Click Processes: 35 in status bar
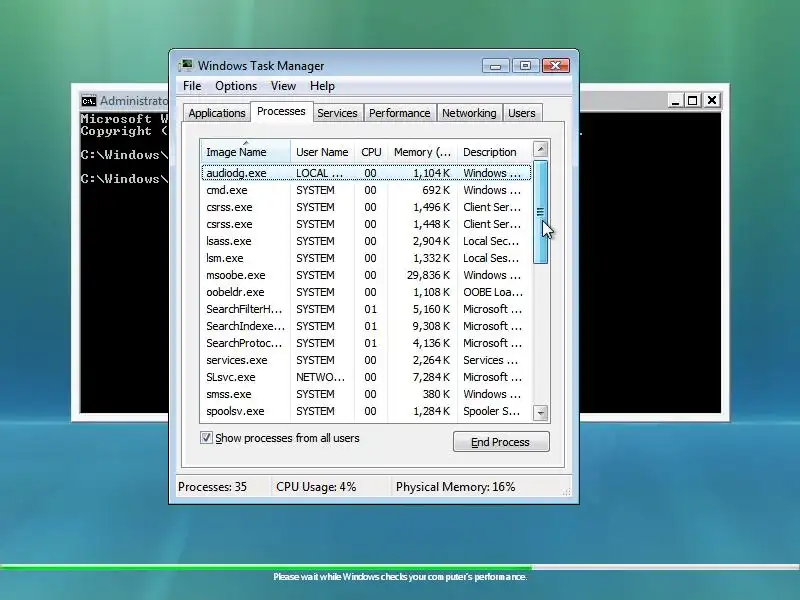Image resolution: width=800 pixels, height=600 pixels. pos(212,487)
